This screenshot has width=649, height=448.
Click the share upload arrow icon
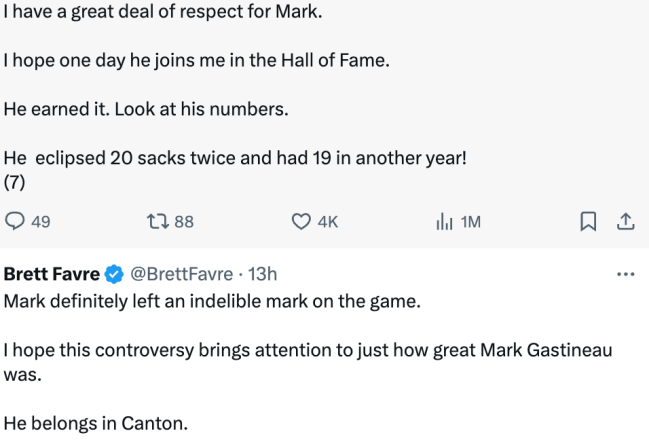[x=624, y=222]
